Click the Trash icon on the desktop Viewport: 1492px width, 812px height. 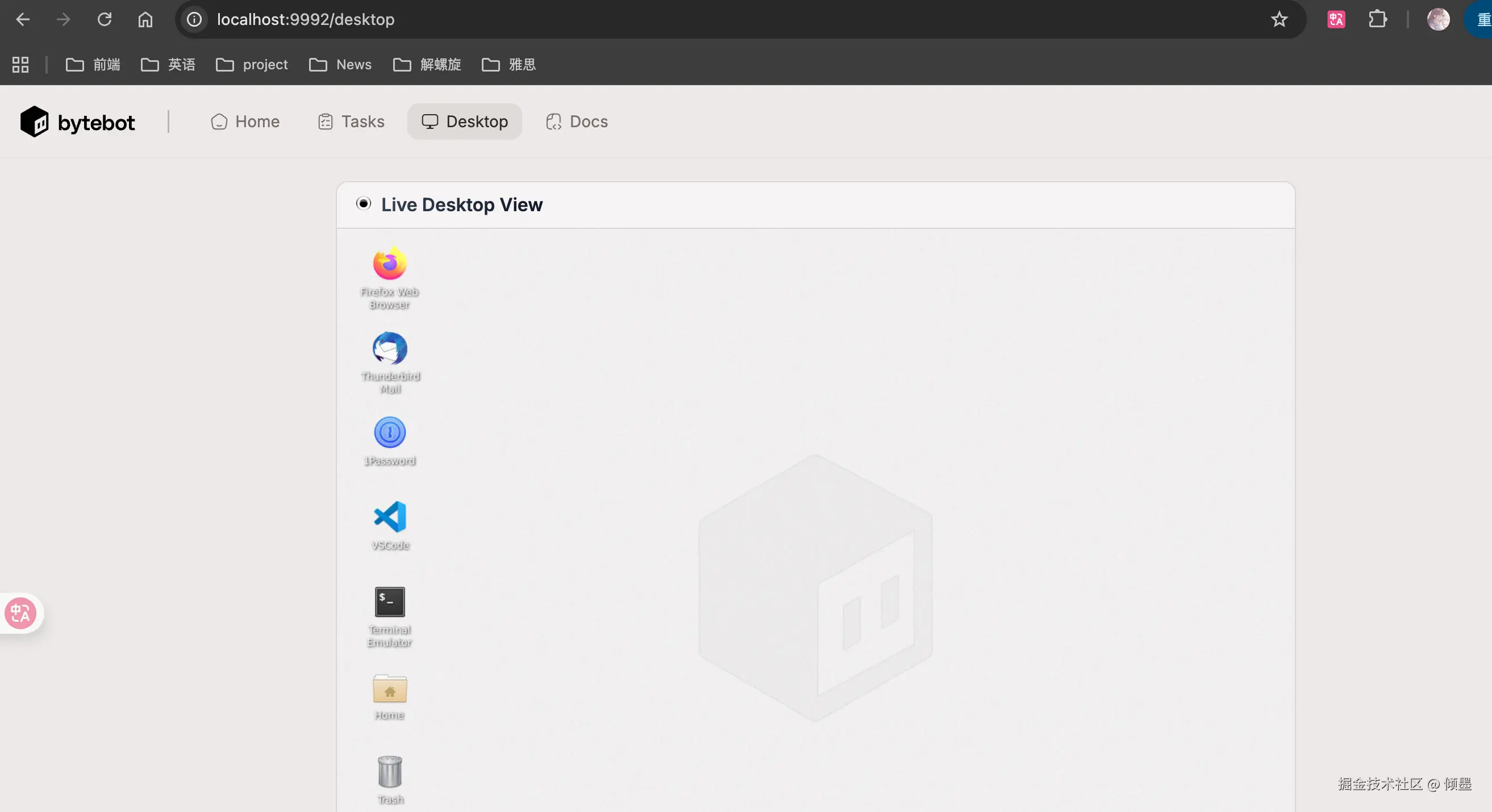(389, 772)
